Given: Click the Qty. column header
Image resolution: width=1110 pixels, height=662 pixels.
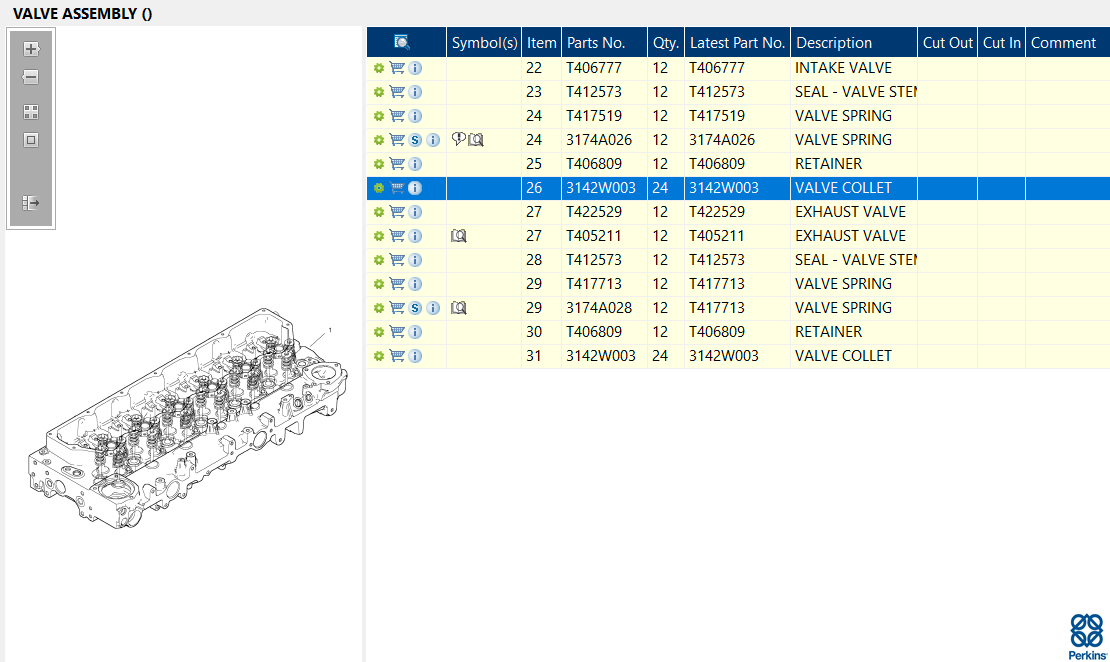Looking at the screenshot, I should 666,43.
